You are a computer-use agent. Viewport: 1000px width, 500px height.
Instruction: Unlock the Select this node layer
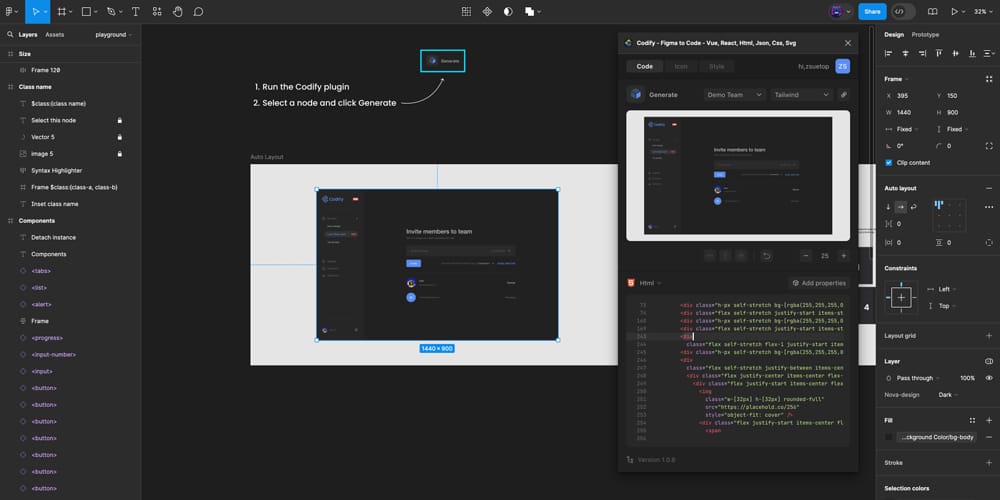tap(119, 120)
